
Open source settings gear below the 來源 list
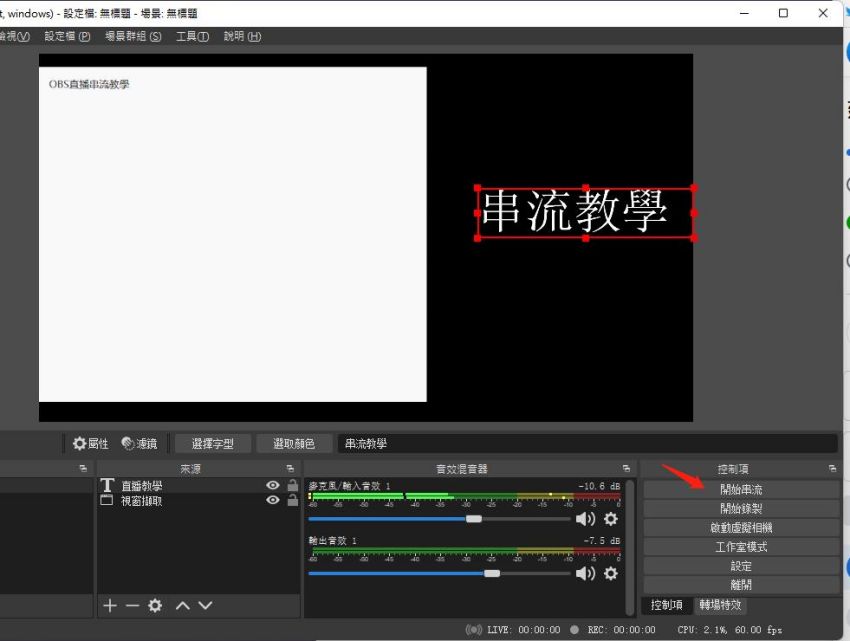(154, 605)
